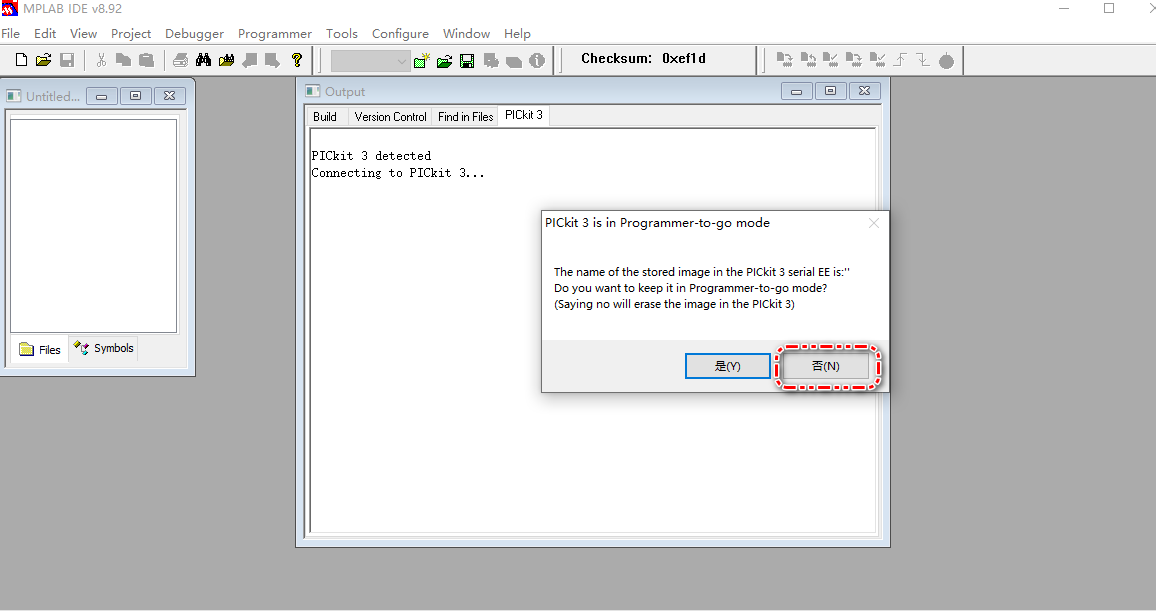The image size is (1156, 612).
Task: Click 否(N) to erase stored image
Action: [x=826, y=366]
